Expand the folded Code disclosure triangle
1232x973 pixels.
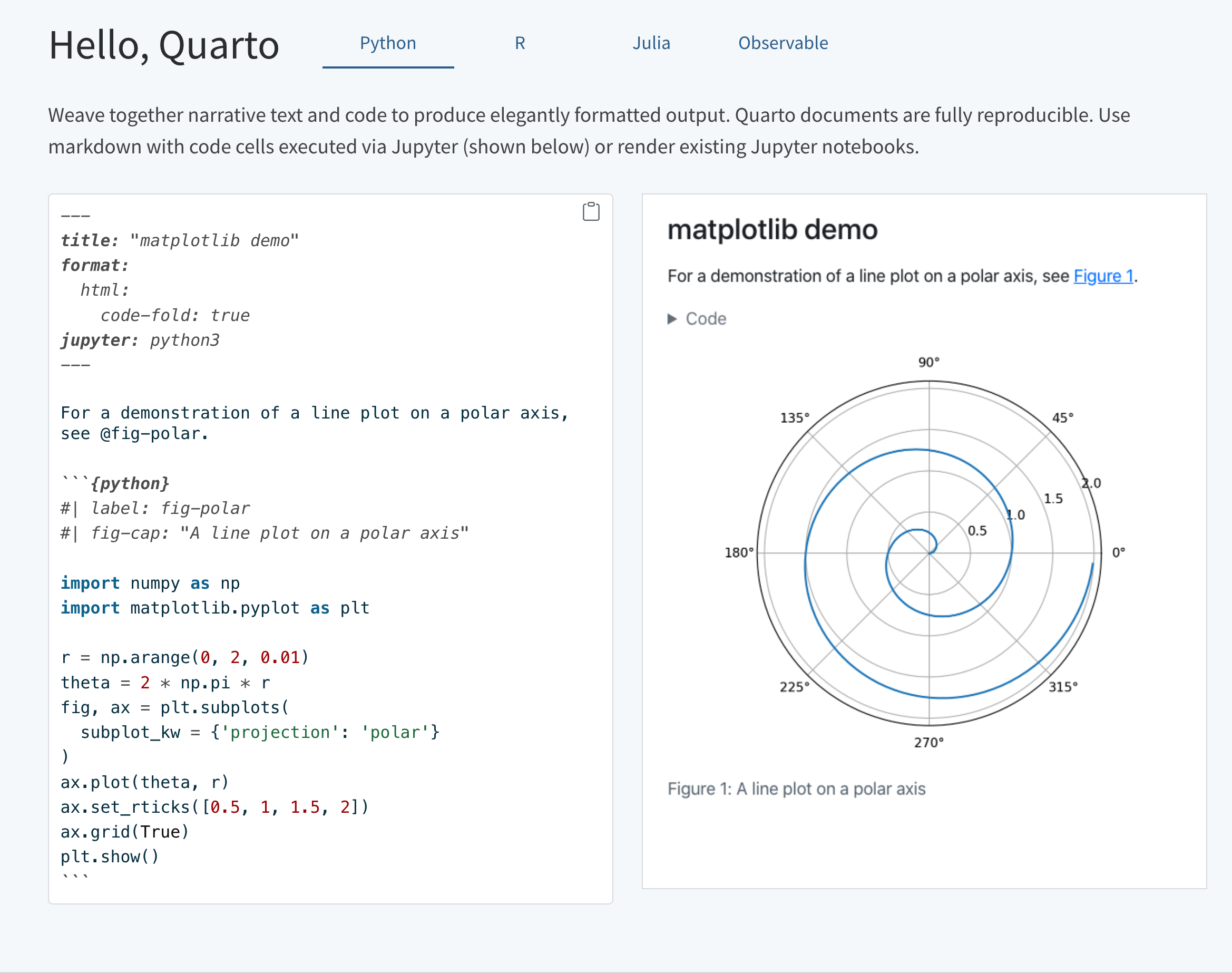click(672, 318)
